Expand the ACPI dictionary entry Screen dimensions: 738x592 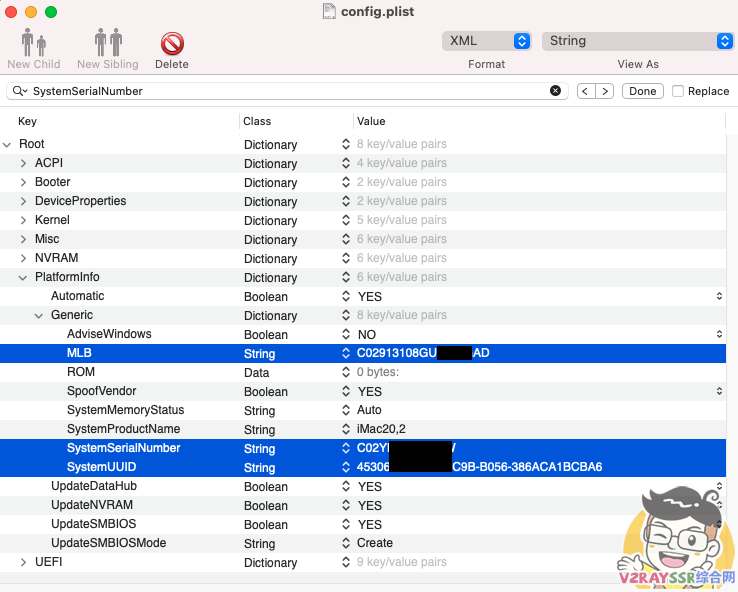[24, 163]
